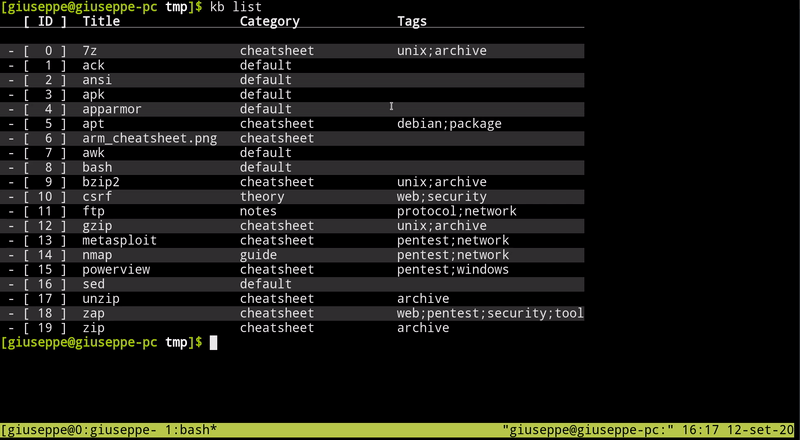Click the notes category for ftp
The image size is (800, 440).
pyautogui.click(x=258, y=211)
